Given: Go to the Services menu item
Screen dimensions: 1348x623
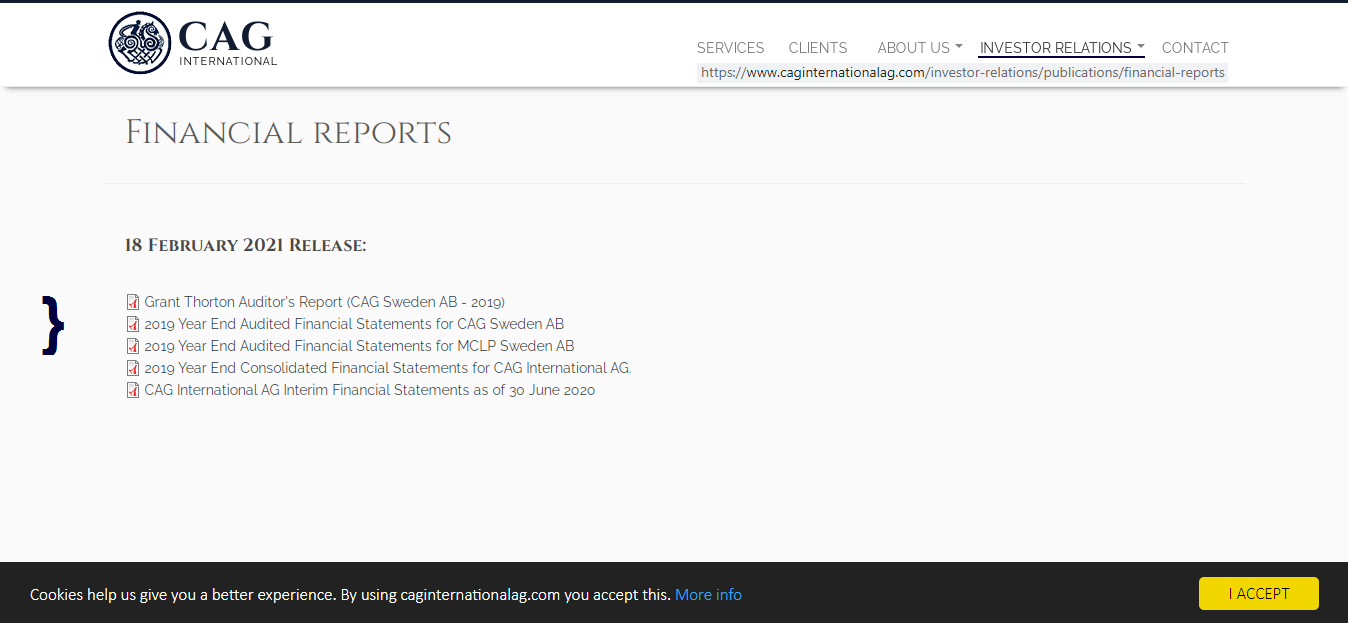Looking at the screenshot, I should 730,48.
